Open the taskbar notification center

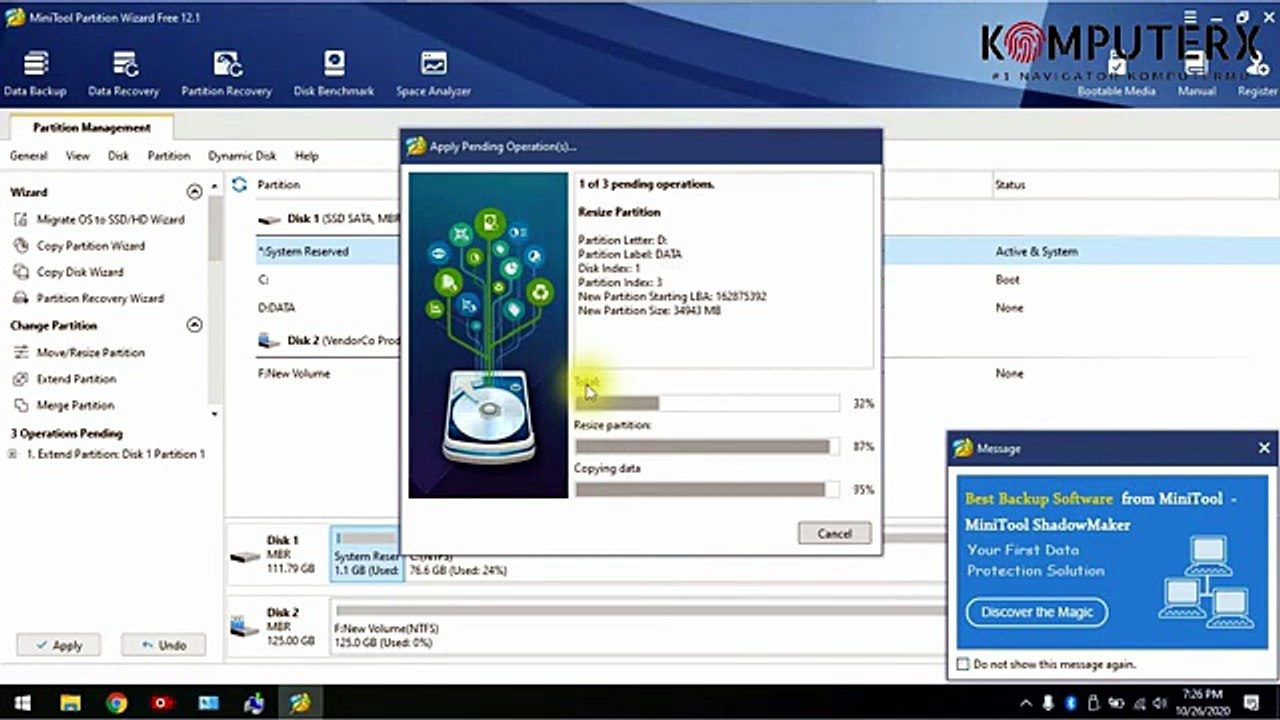click(x=1250, y=702)
